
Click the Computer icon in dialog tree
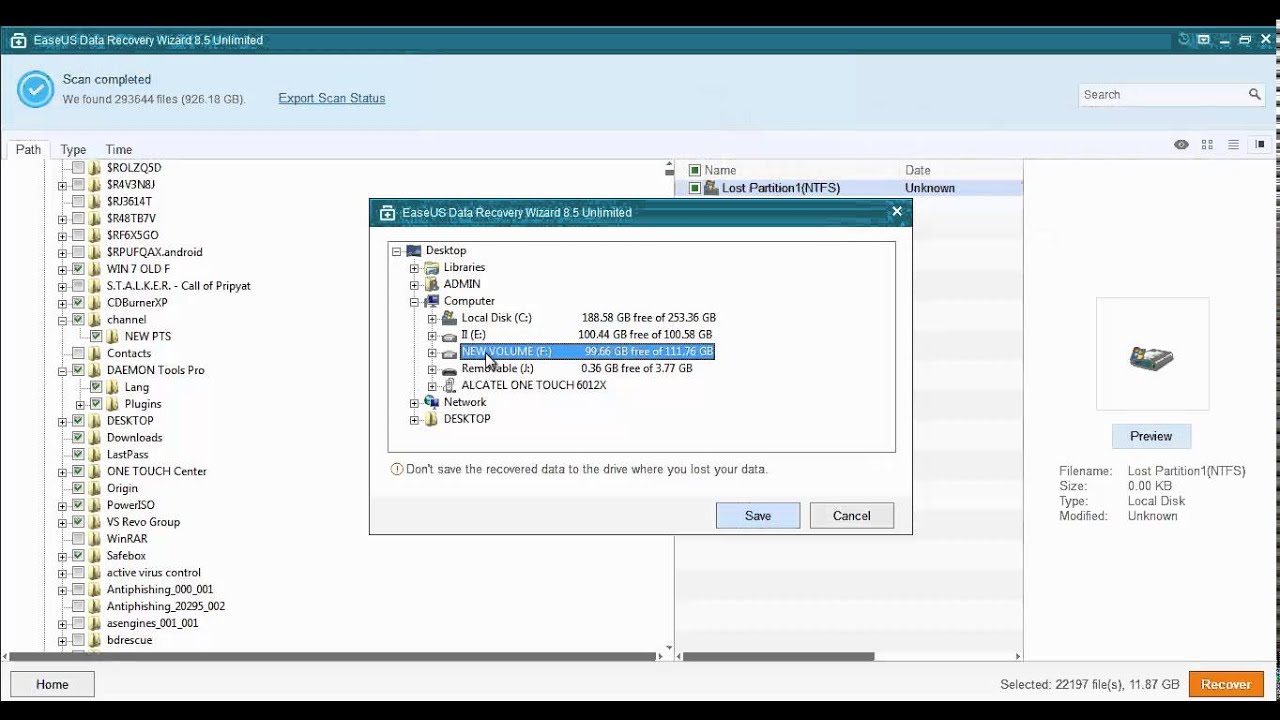pos(432,301)
